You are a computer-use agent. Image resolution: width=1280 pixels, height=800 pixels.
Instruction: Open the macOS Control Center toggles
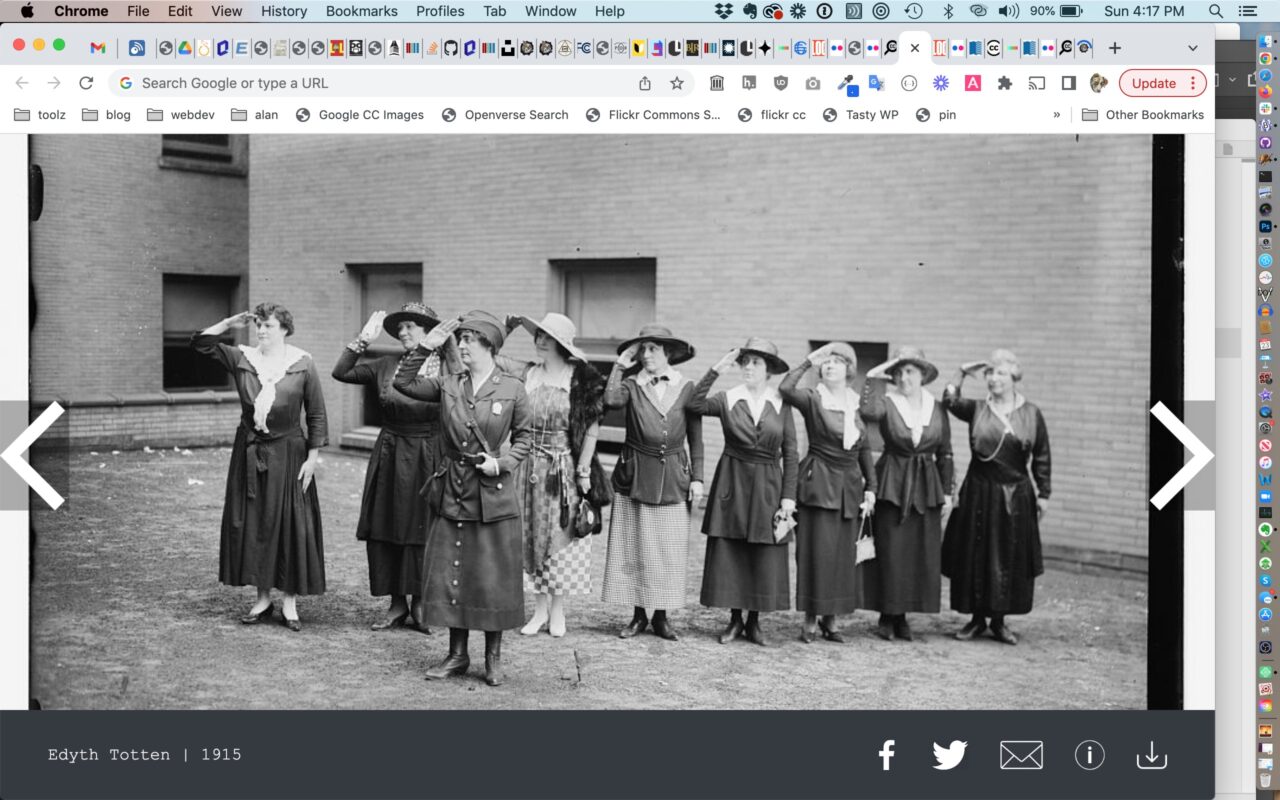click(x=1246, y=11)
